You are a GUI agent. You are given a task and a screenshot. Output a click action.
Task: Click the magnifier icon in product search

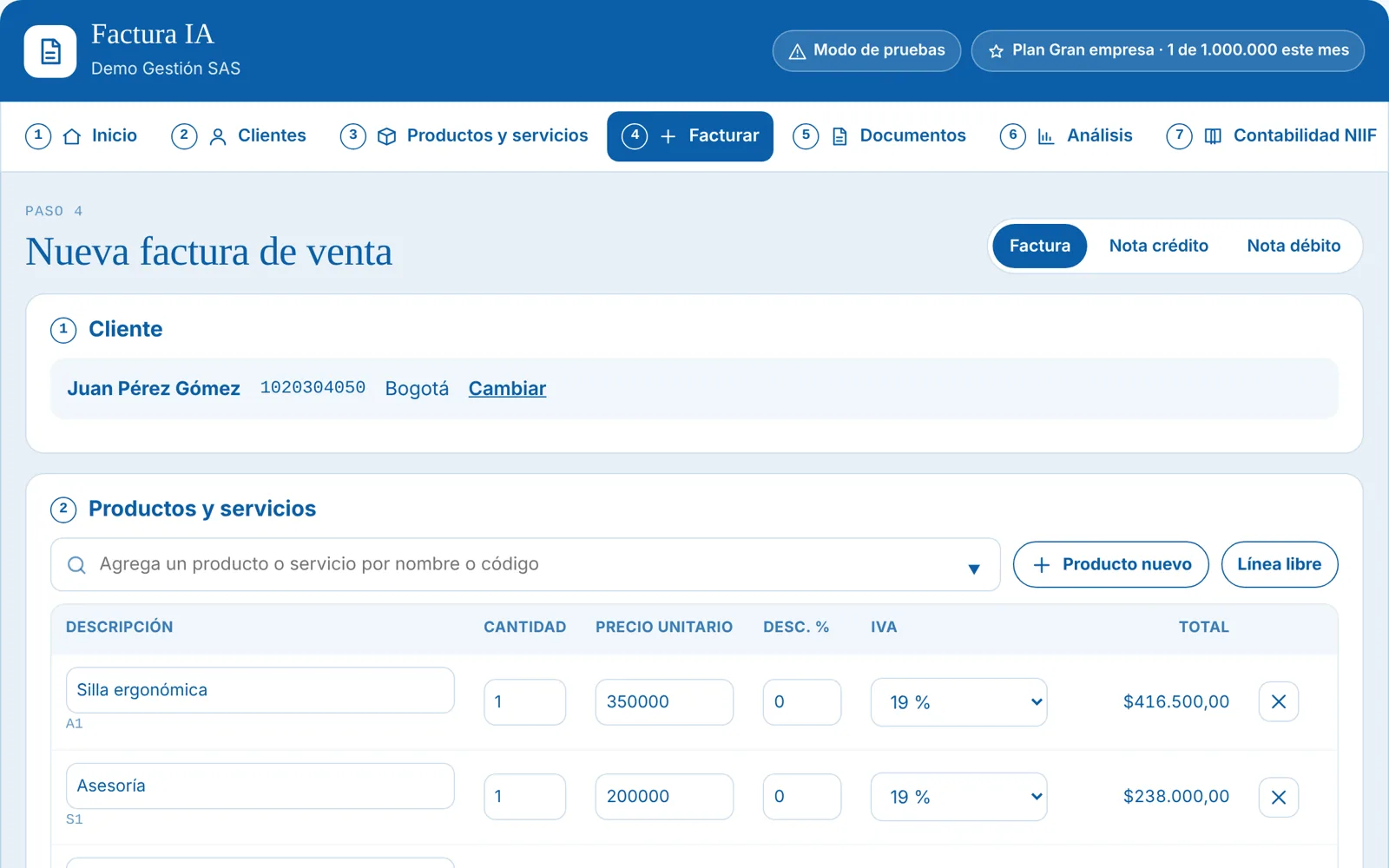[76, 565]
